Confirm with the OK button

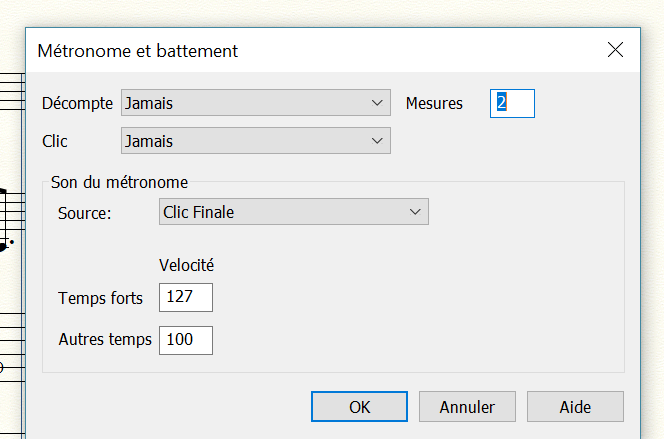click(x=359, y=407)
